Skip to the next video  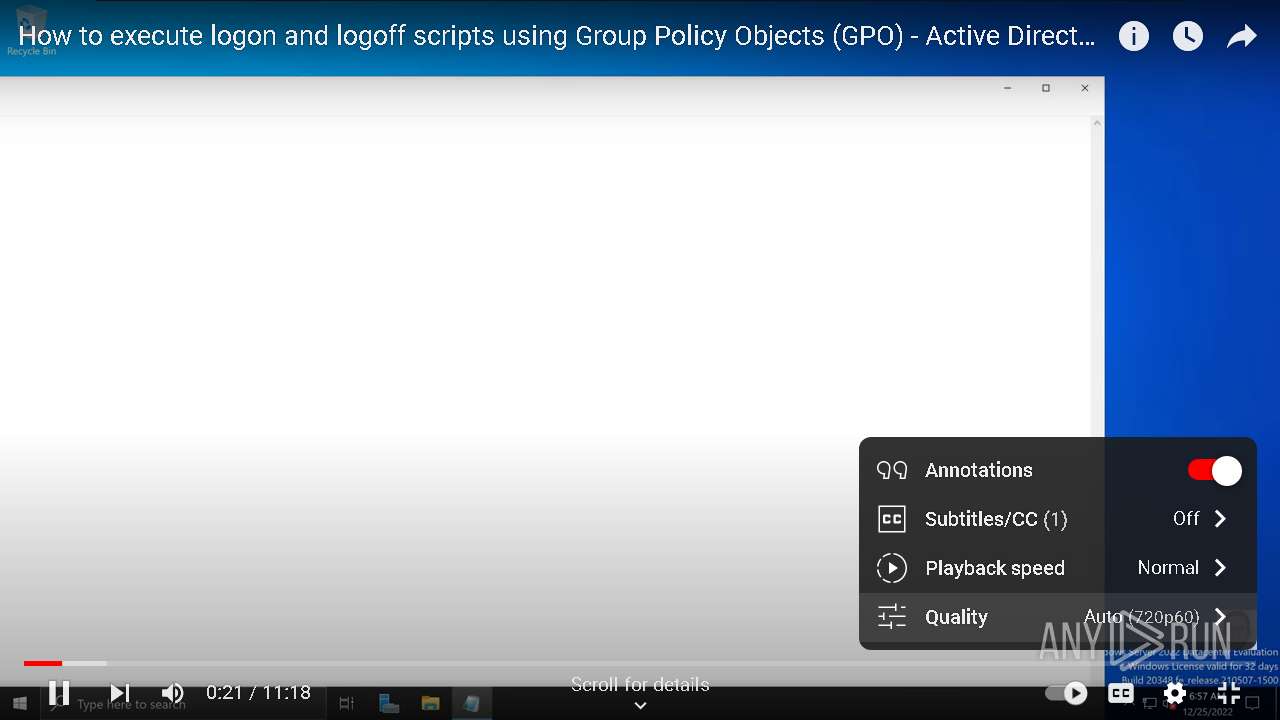120,692
